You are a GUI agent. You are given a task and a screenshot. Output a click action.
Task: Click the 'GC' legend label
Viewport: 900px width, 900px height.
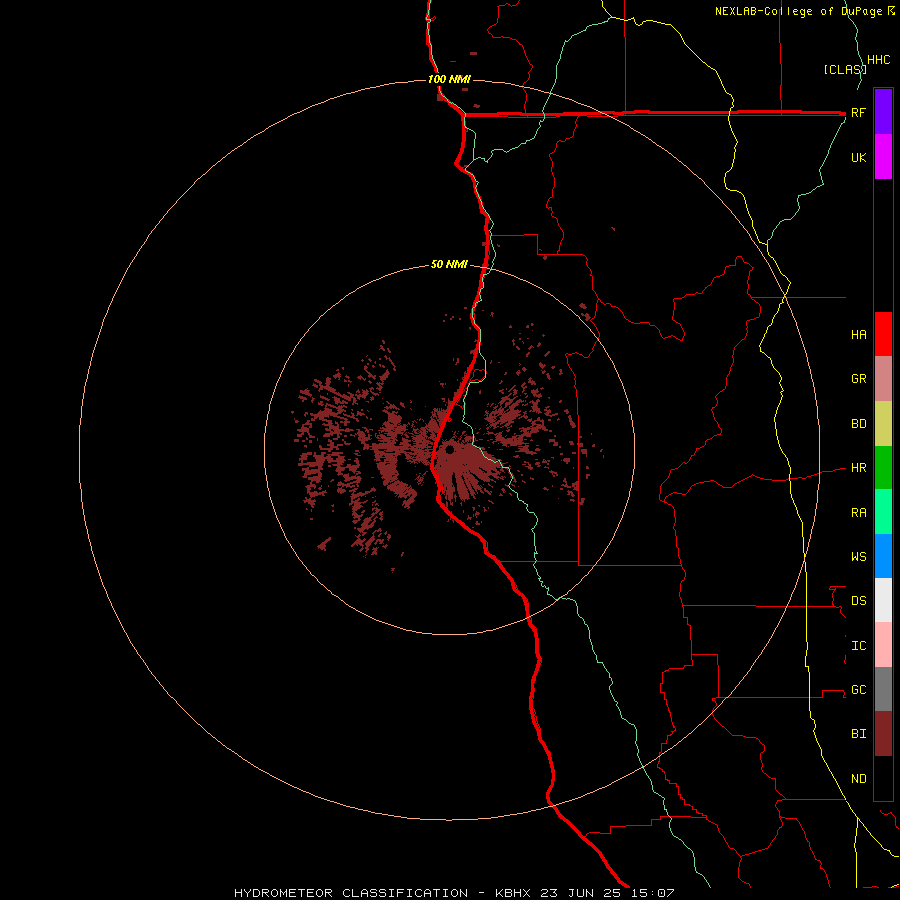point(858,689)
